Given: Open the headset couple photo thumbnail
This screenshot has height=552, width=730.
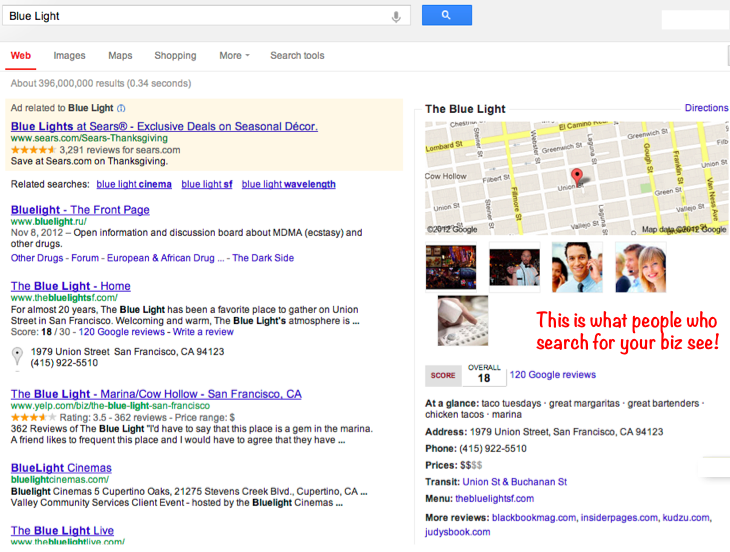Looking at the screenshot, I should (641, 267).
